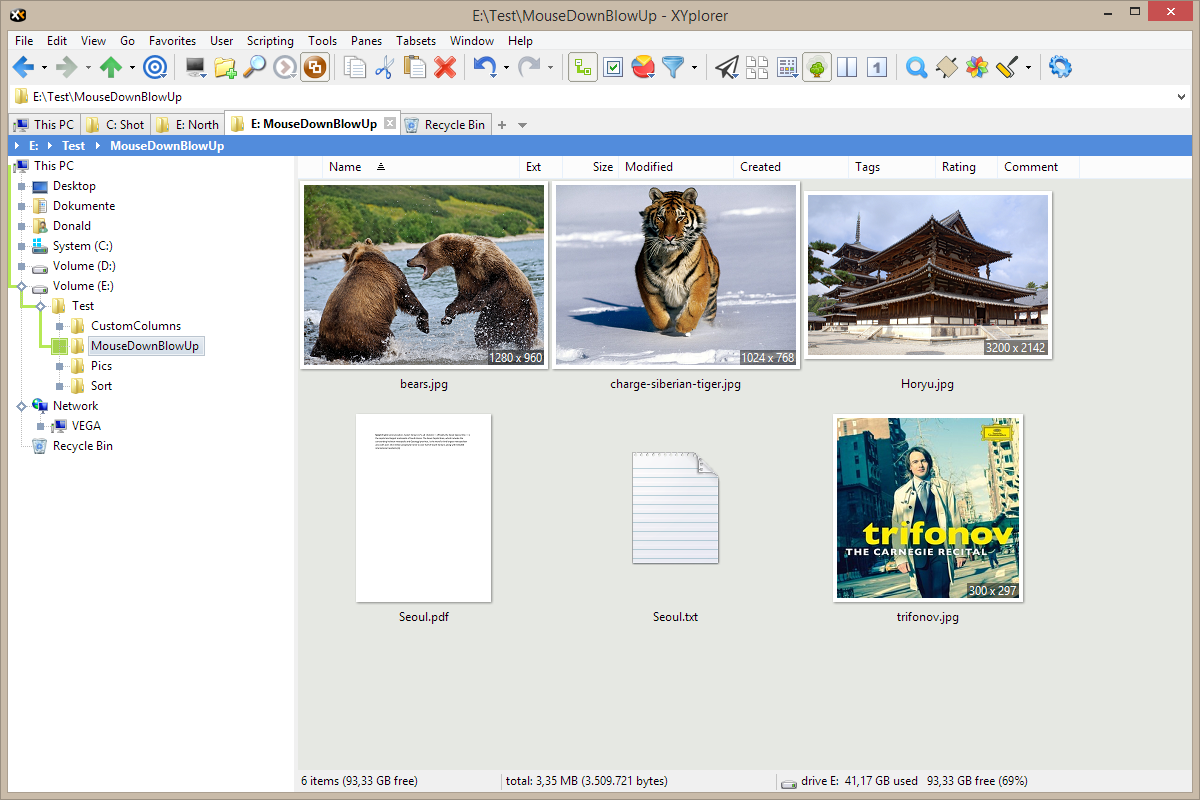Expand the address bar history dropdown

(1182, 97)
